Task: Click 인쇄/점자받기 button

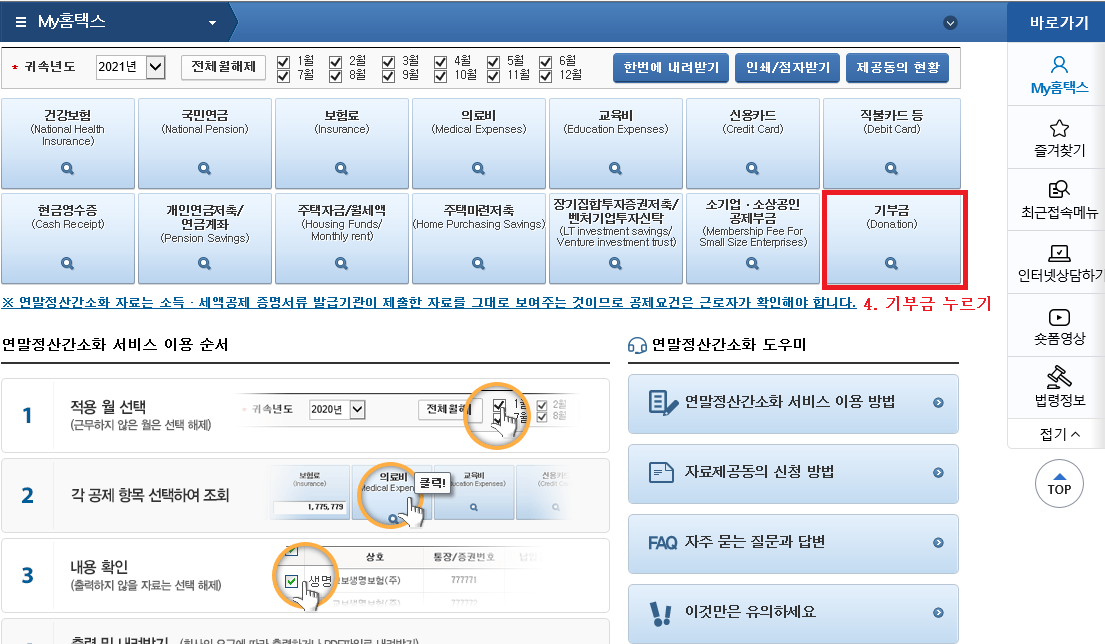Action: tap(787, 68)
